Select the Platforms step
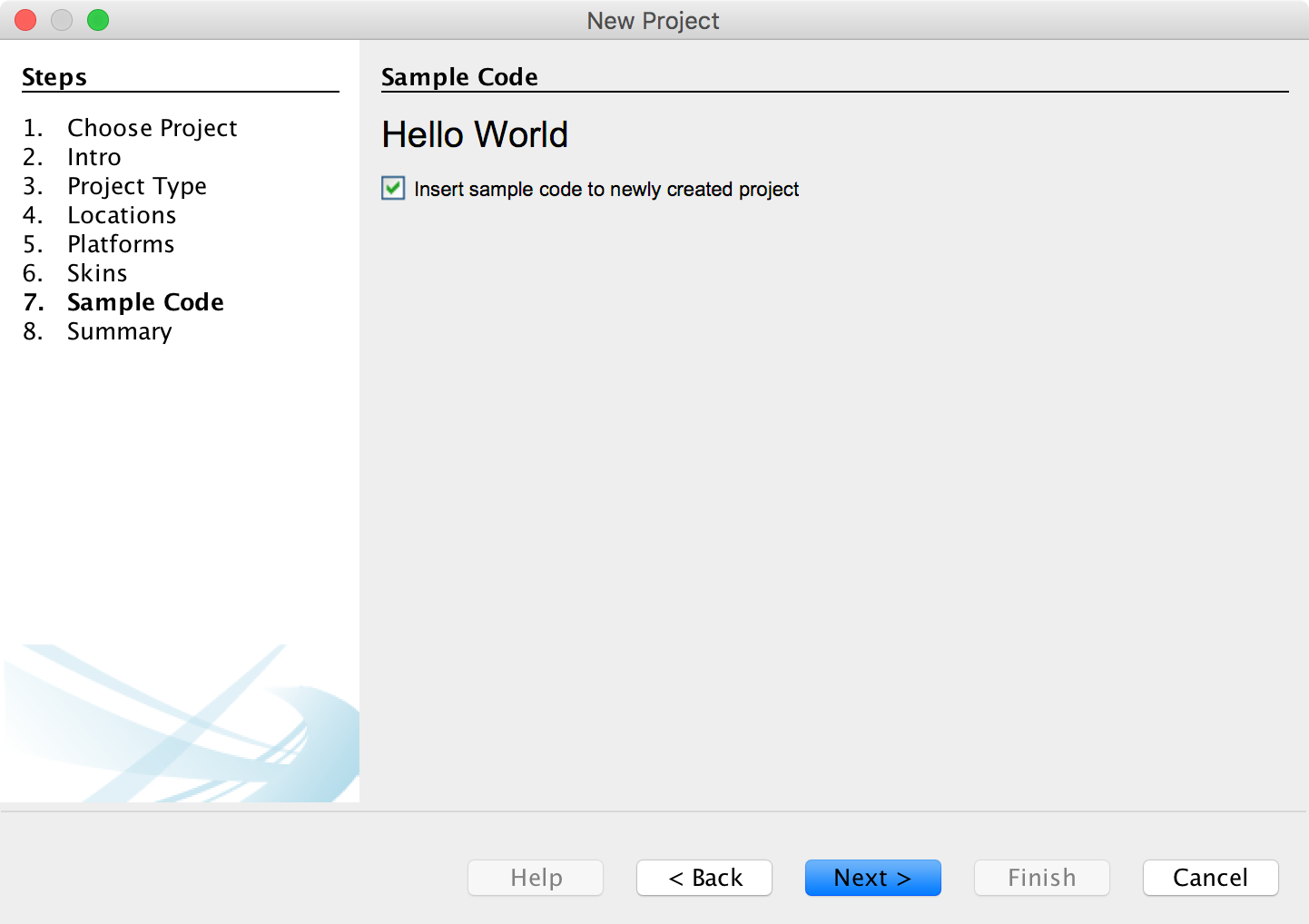This screenshot has width=1309, height=924. [x=121, y=244]
